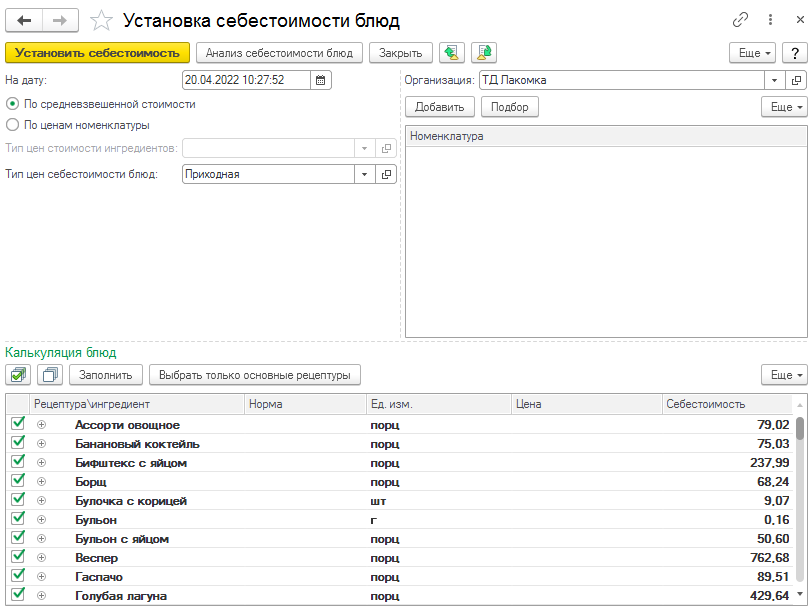Expand the Ассорти овощное recipe row
Image resolution: width=812 pixels, height=610 pixels.
tap(41, 425)
